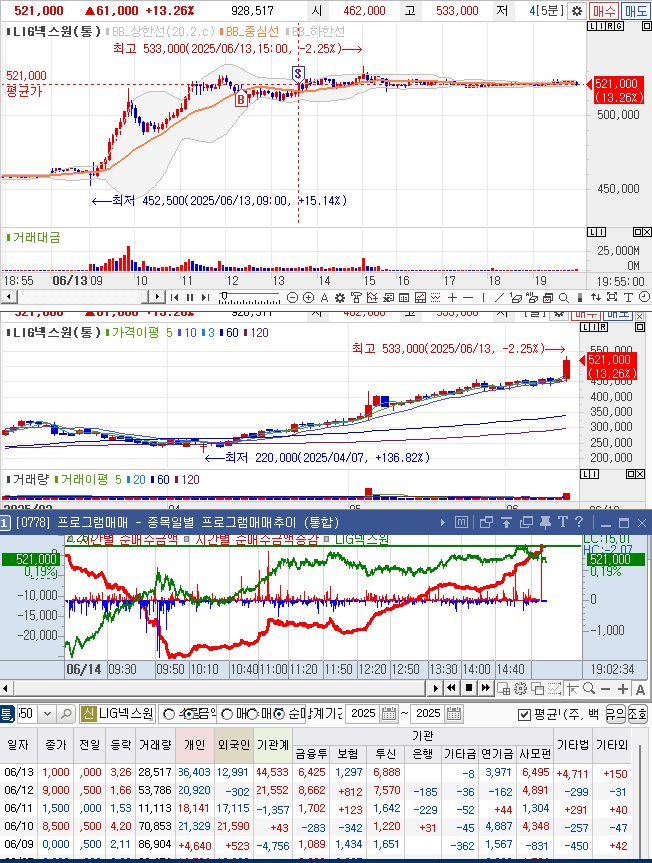Click the red B buy marker on intraday chart
The image size is (652, 863).
tap(240, 100)
